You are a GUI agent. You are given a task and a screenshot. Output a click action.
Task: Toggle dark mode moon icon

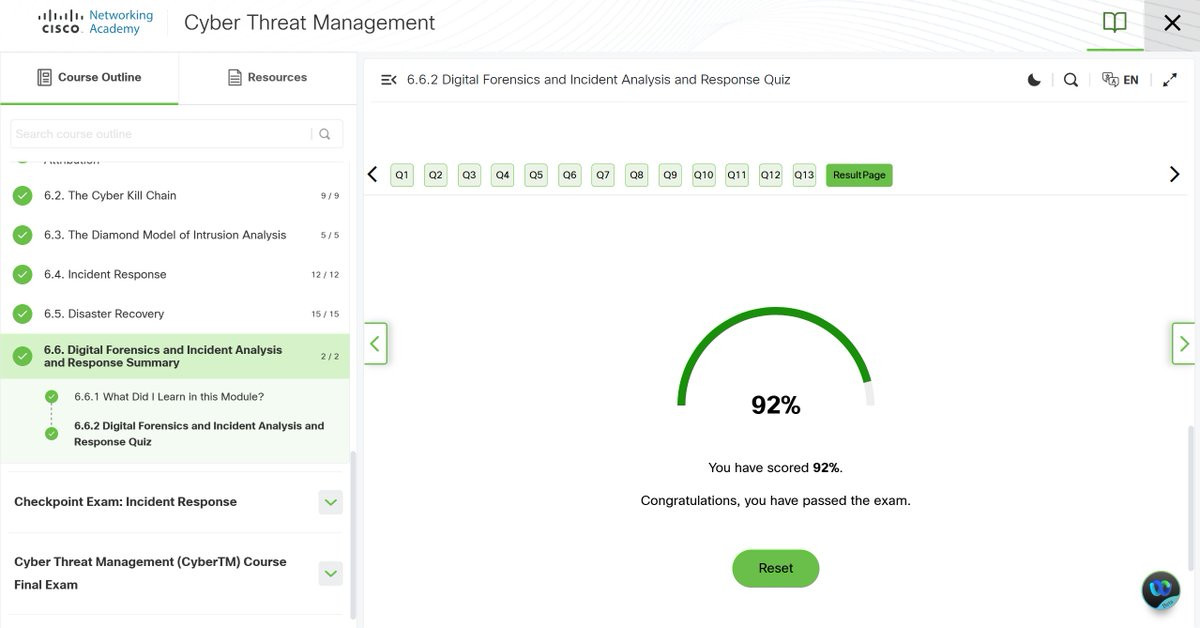1034,80
